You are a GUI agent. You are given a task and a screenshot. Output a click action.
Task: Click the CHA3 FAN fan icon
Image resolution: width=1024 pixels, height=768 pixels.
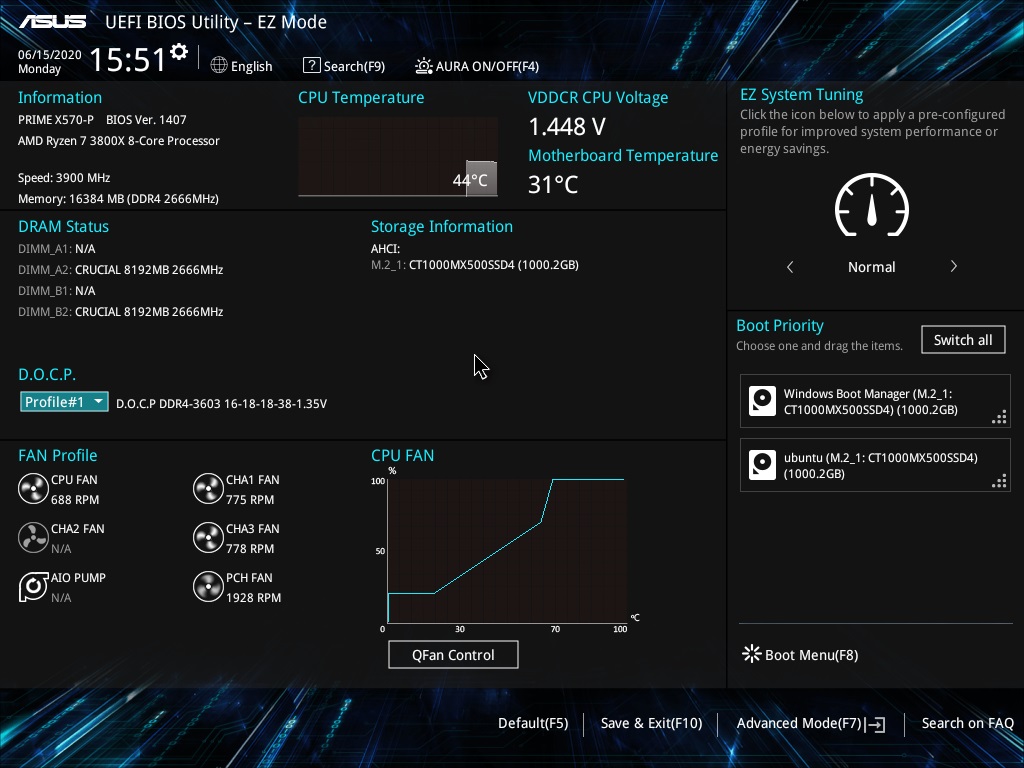tap(208, 538)
